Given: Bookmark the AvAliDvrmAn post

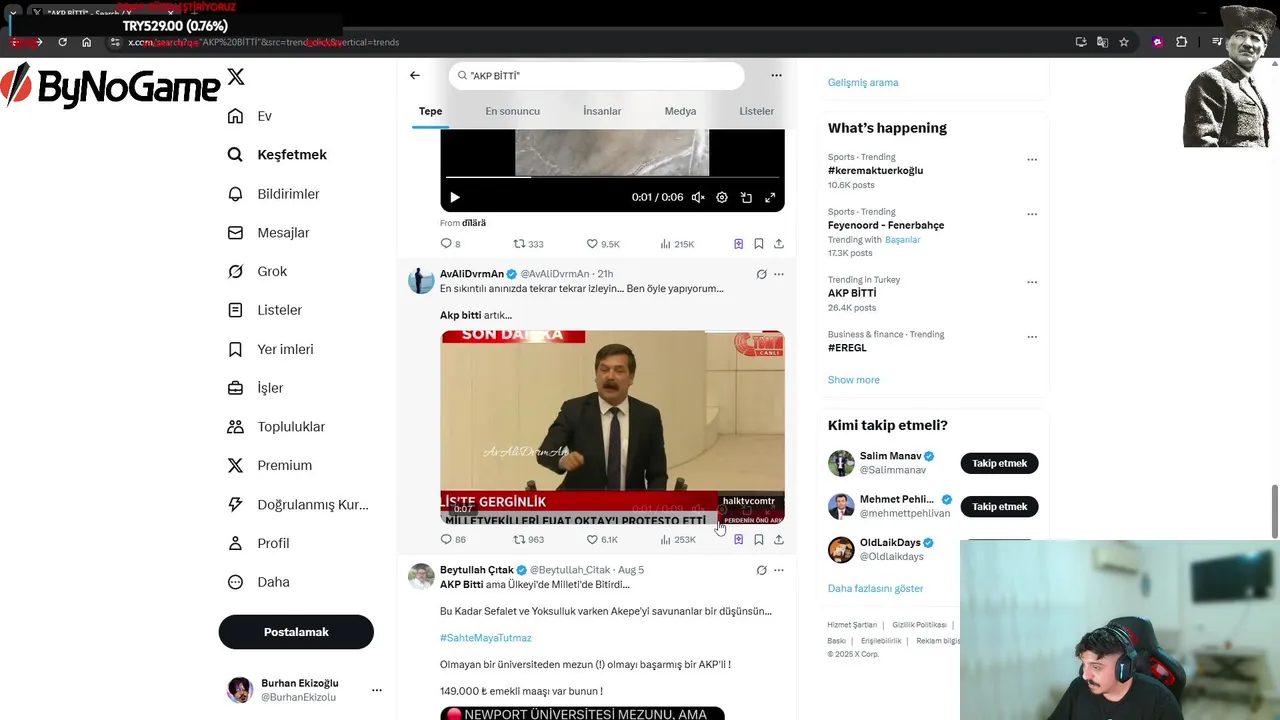Looking at the screenshot, I should click(x=759, y=539).
